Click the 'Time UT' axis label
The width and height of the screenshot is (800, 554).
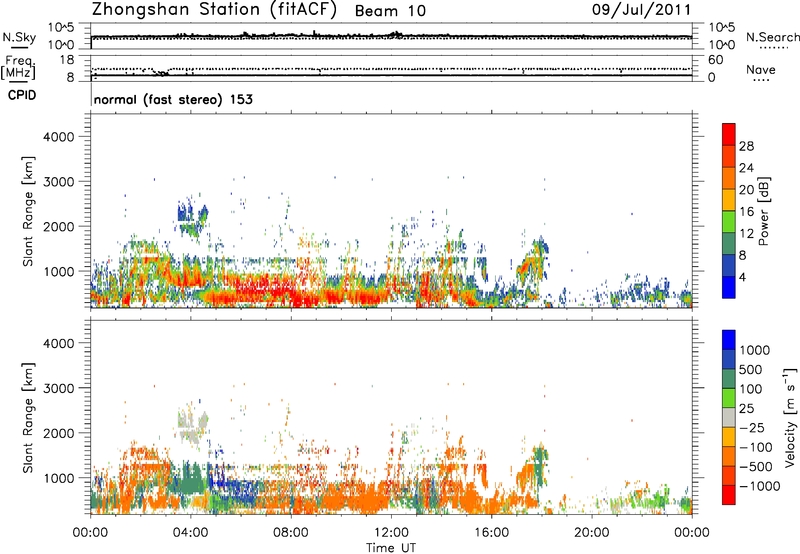coord(391,548)
